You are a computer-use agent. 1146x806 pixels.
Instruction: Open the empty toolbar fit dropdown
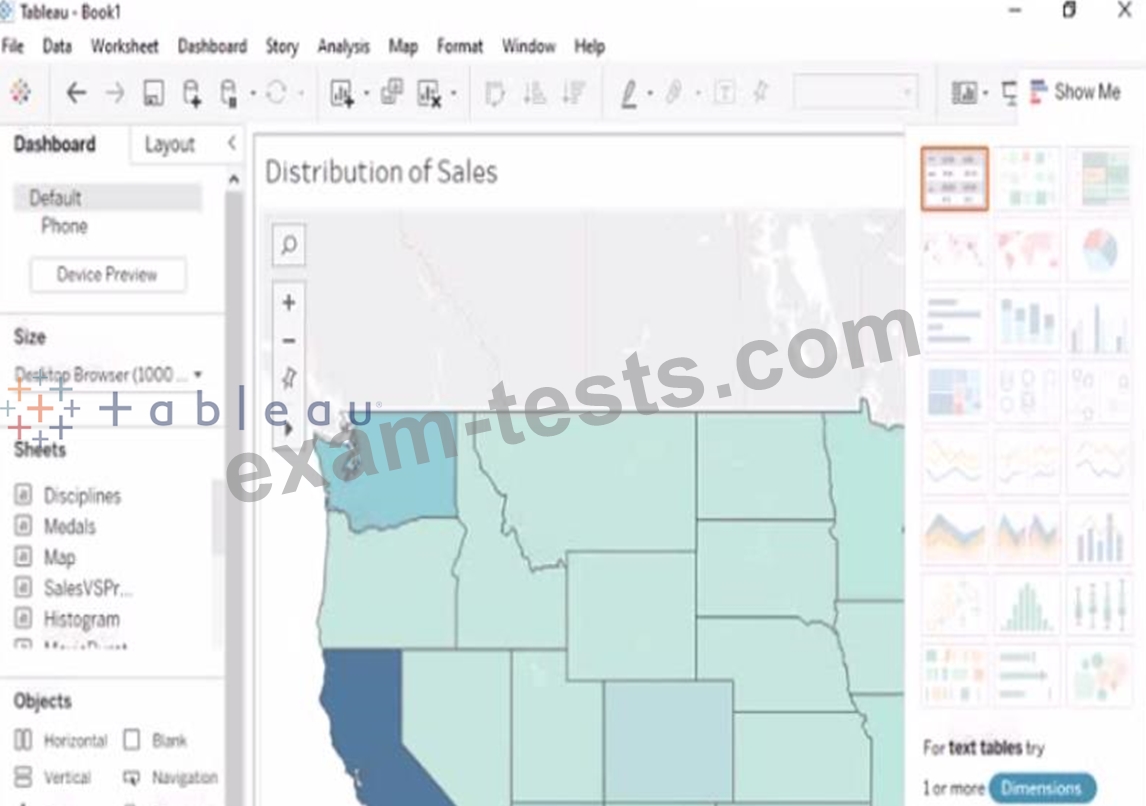tap(855, 94)
